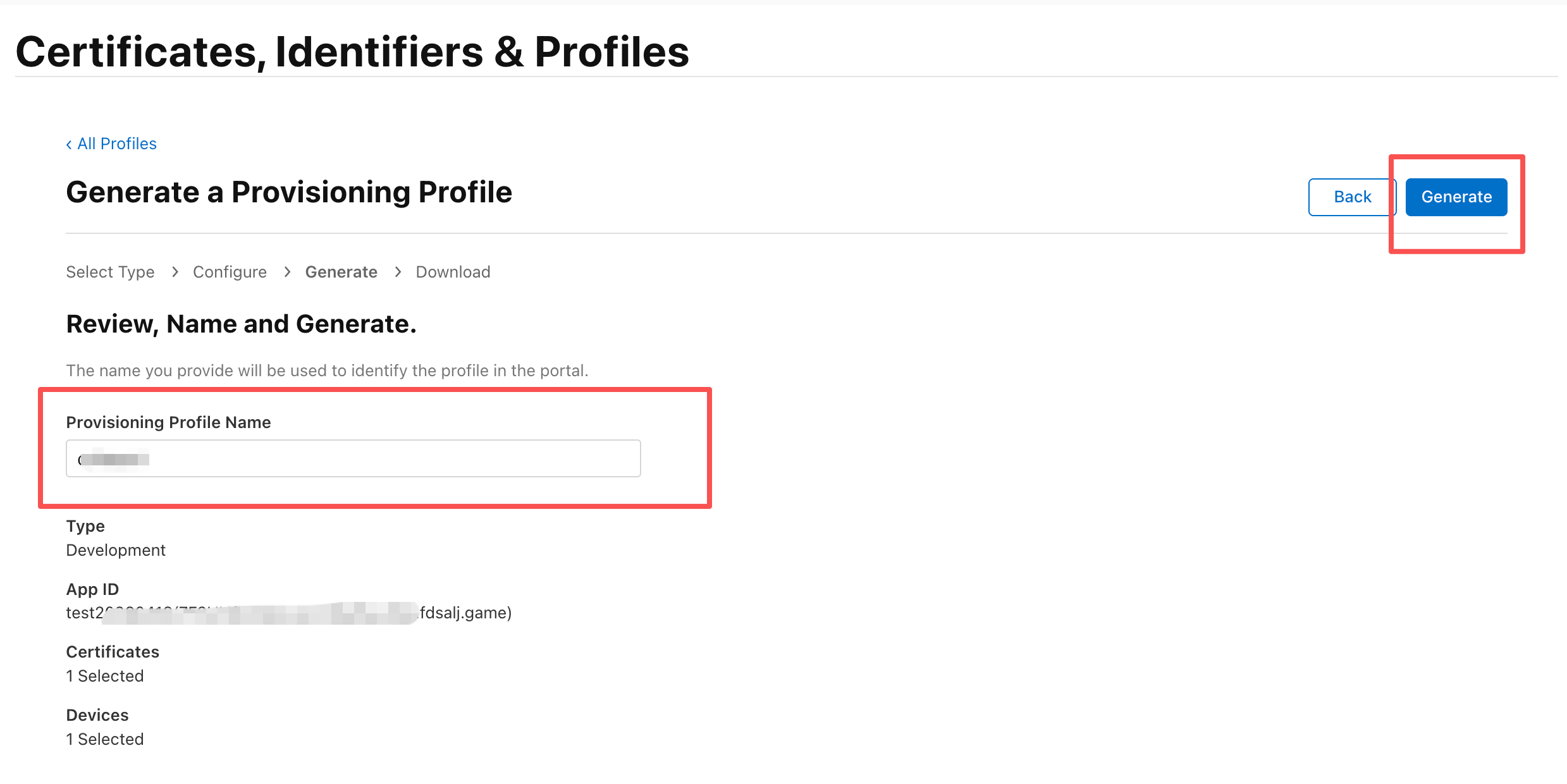This screenshot has width=1567, height=784.
Task: Jump to the Download breadcrumb step
Action: (453, 272)
